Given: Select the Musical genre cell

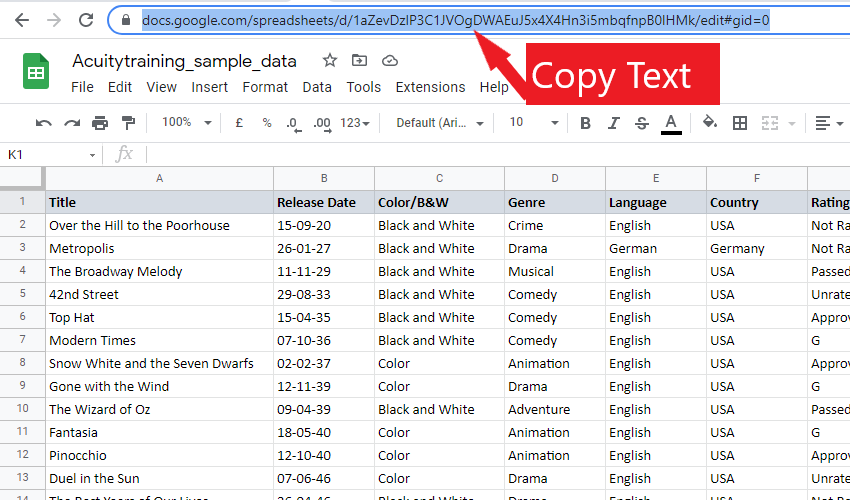Looking at the screenshot, I should click(x=555, y=271).
